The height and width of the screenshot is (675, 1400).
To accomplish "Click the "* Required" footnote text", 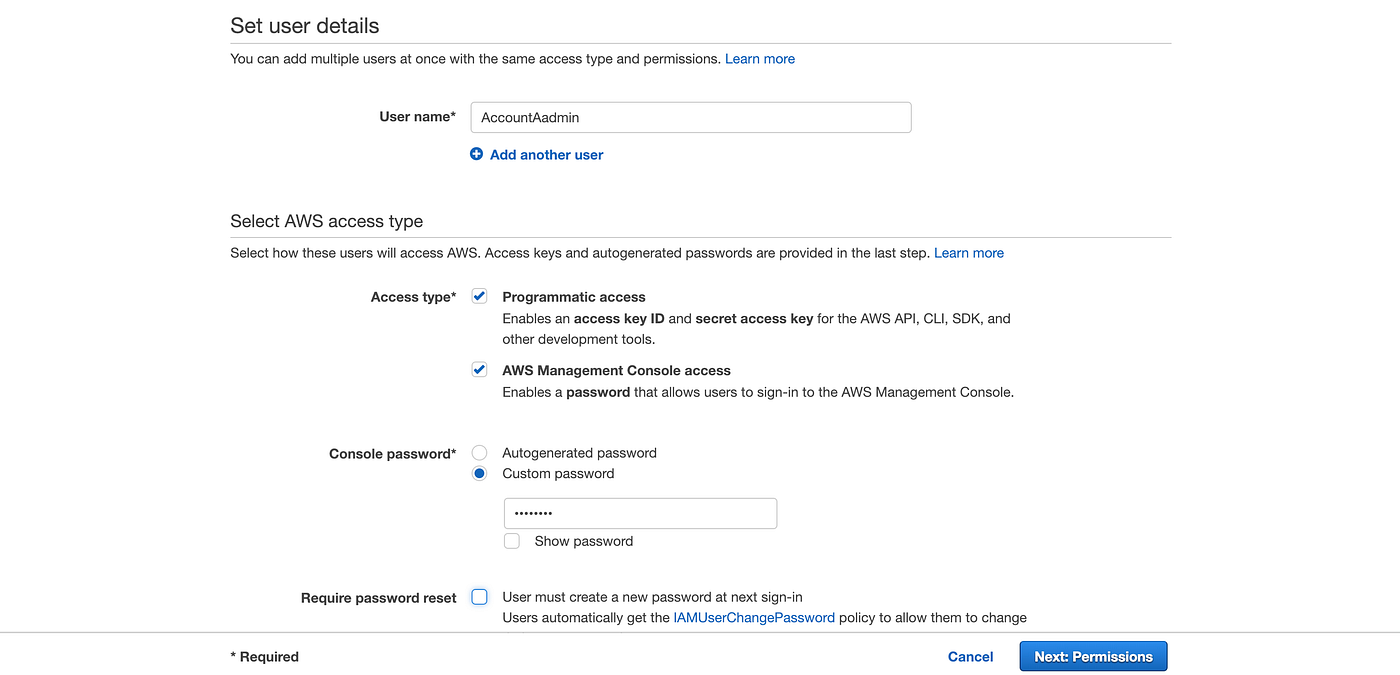I will tap(263, 656).
